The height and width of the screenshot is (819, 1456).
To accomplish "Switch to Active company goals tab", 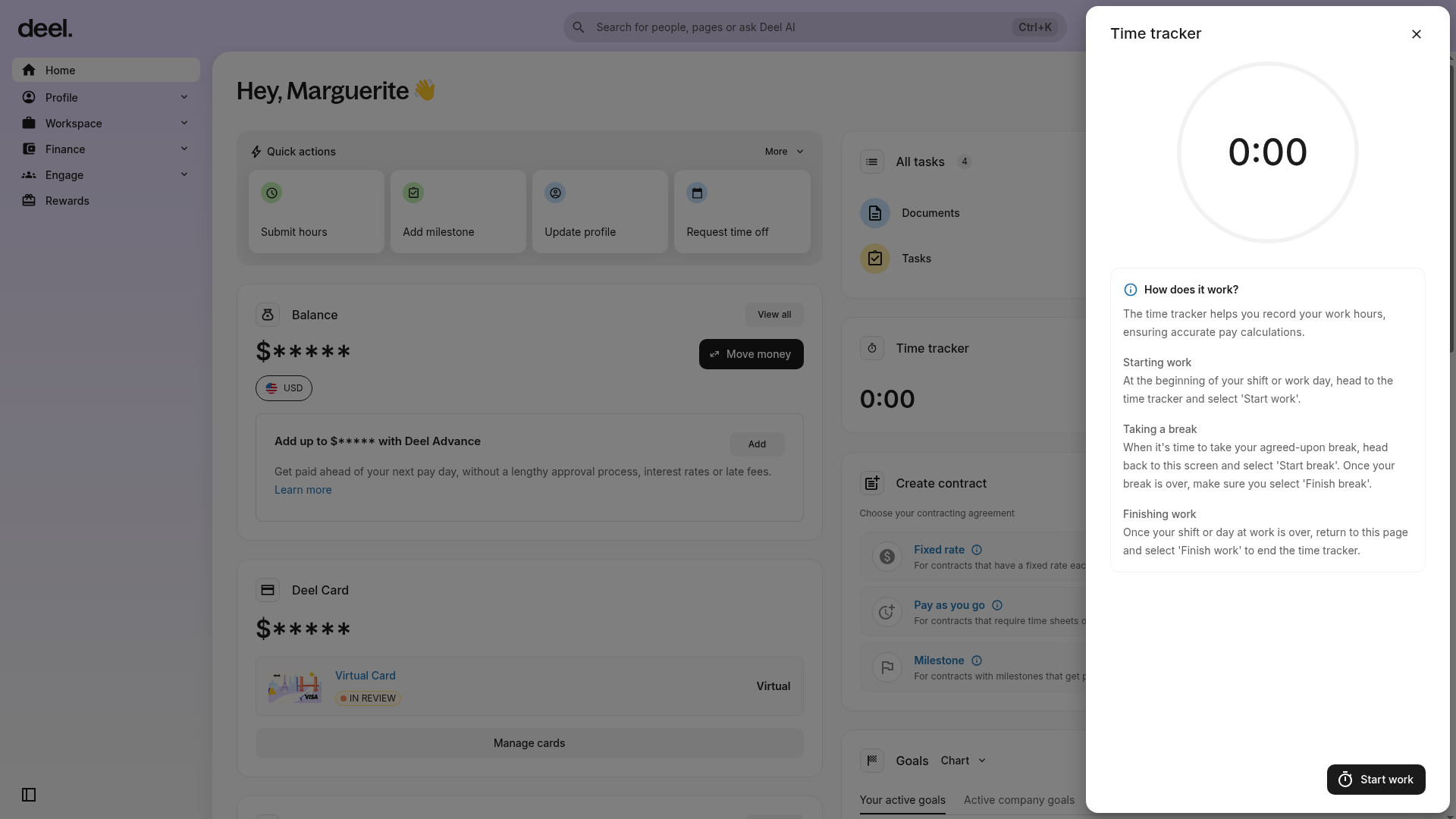I will click(1019, 800).
